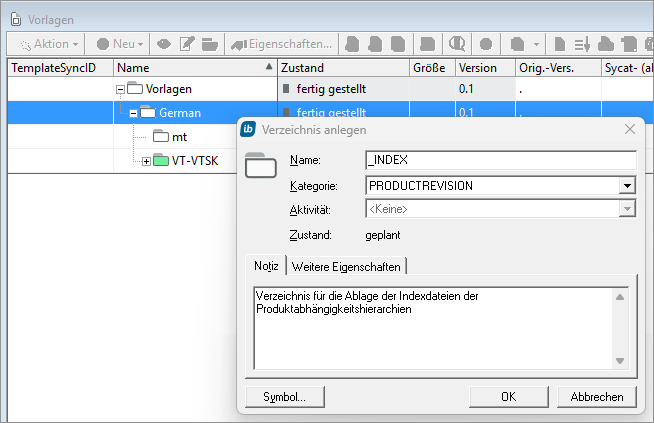The width and height of the screenshot is (654, 423).
Task: Switch to the Weitere Eigenschaften tab
Action: point(346,266)
